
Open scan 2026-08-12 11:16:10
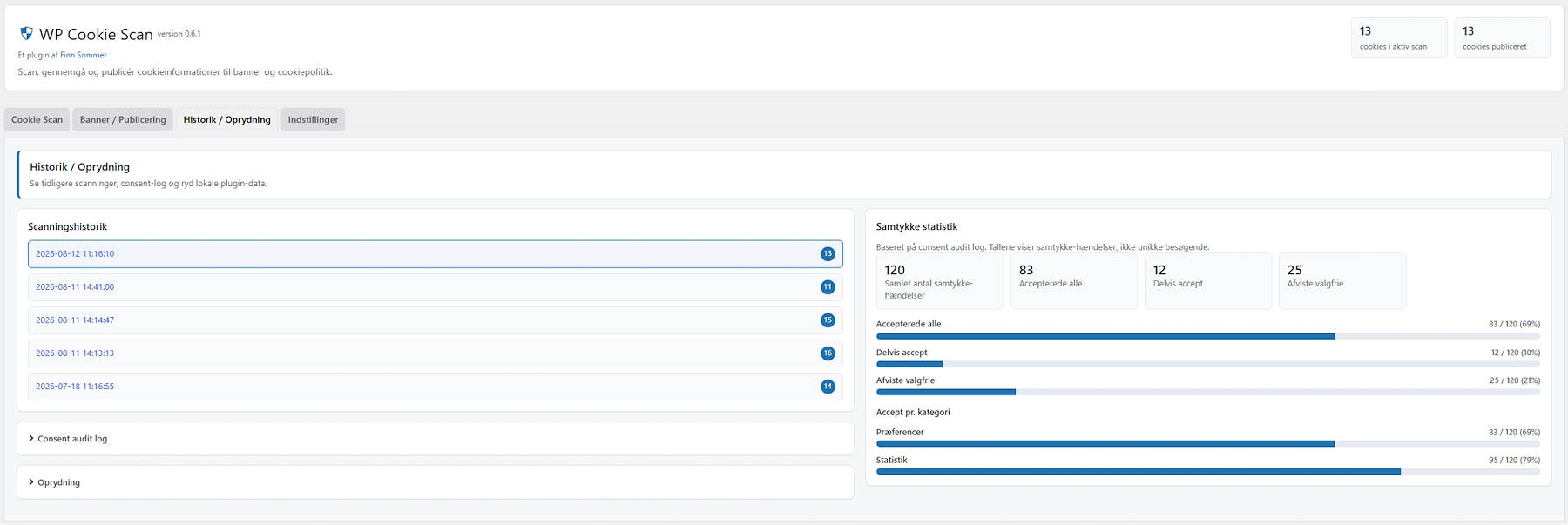coord(436,254)
